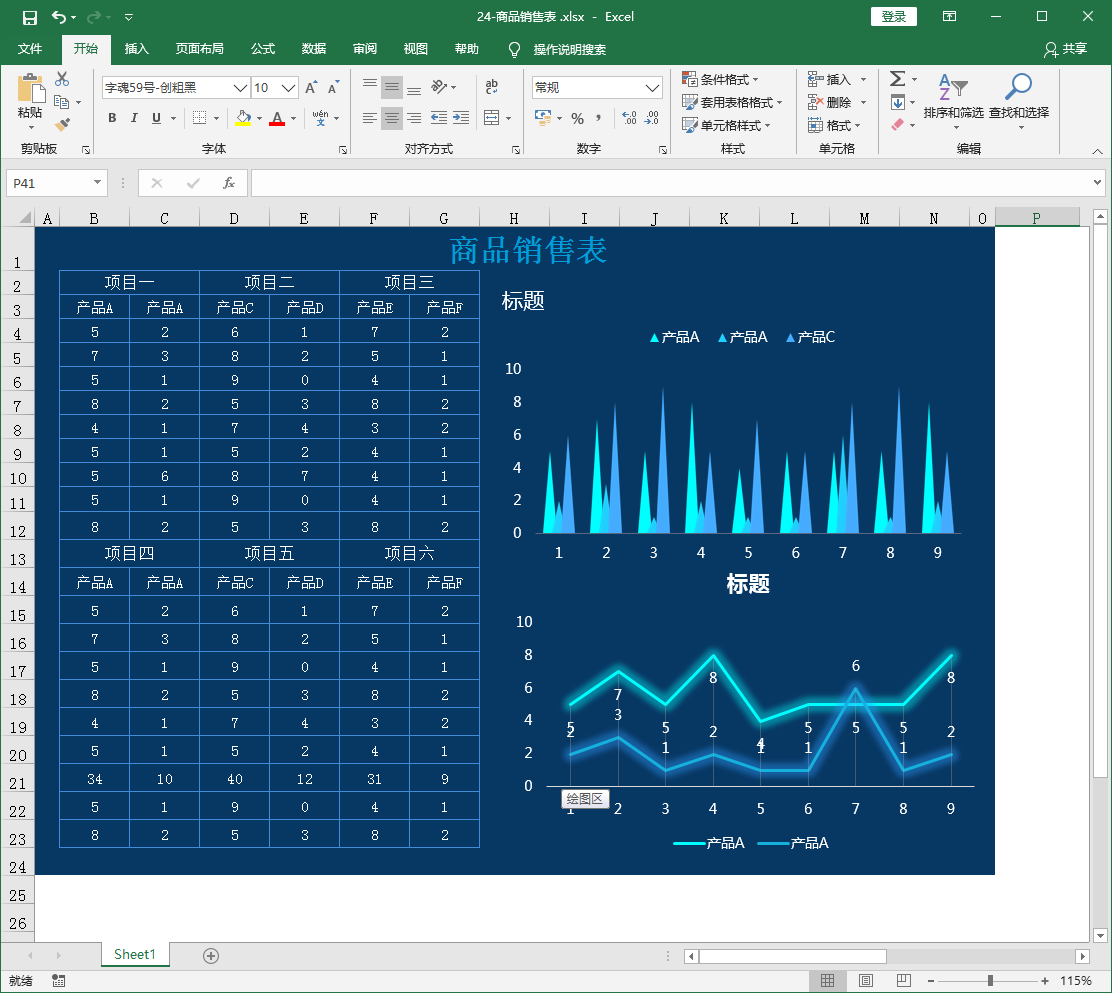Decrease font size icon

coord(333,87)
